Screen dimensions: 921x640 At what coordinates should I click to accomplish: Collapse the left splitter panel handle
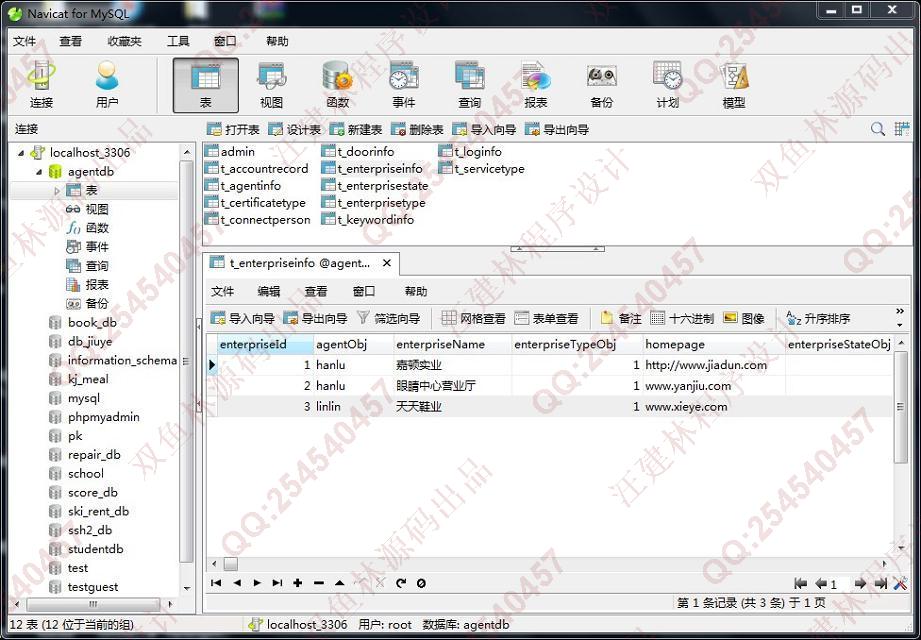tap(199, 364)
